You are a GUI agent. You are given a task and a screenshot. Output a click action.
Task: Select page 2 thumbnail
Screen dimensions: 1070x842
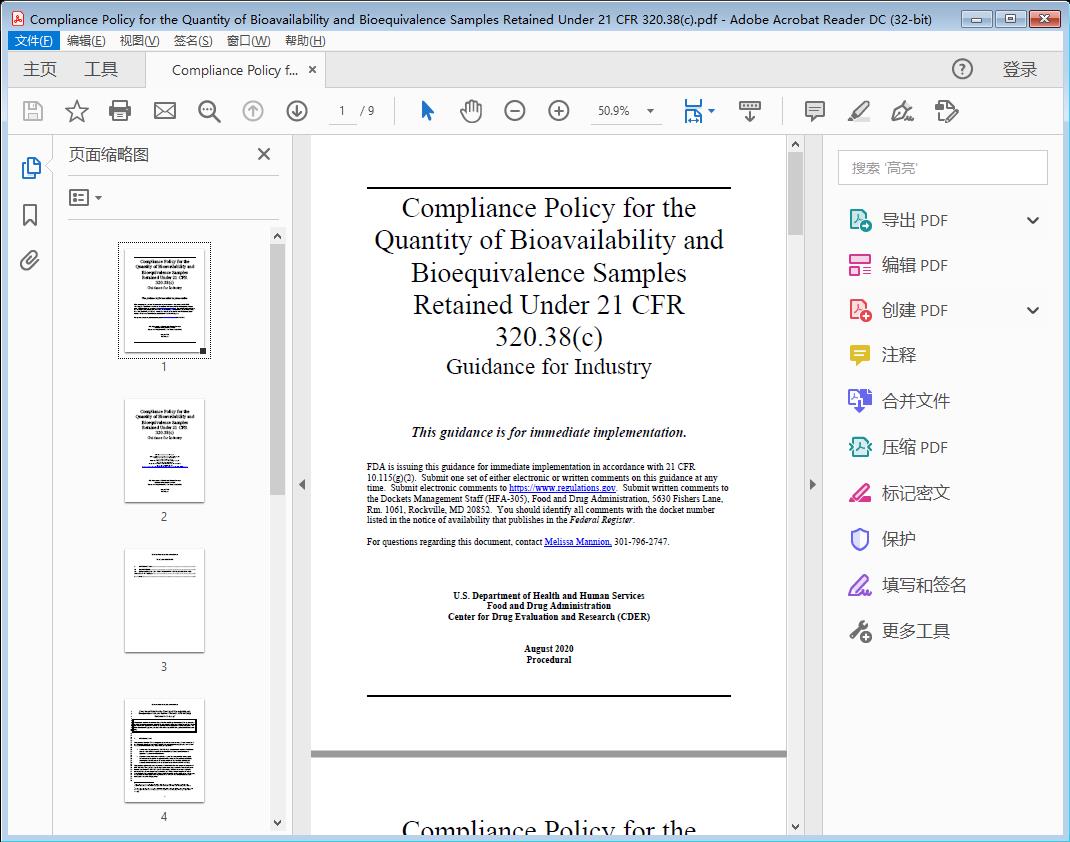[x=164, y=451]
